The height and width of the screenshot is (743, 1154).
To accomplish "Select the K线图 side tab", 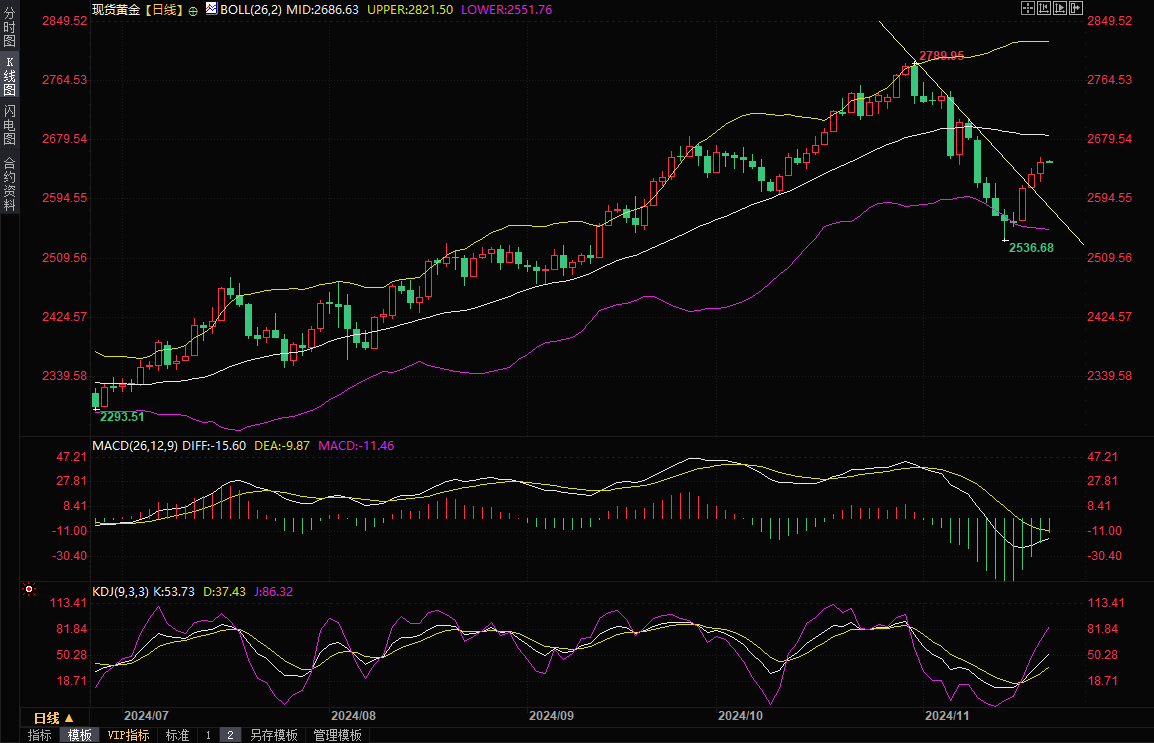I will [x=9, y=76].
